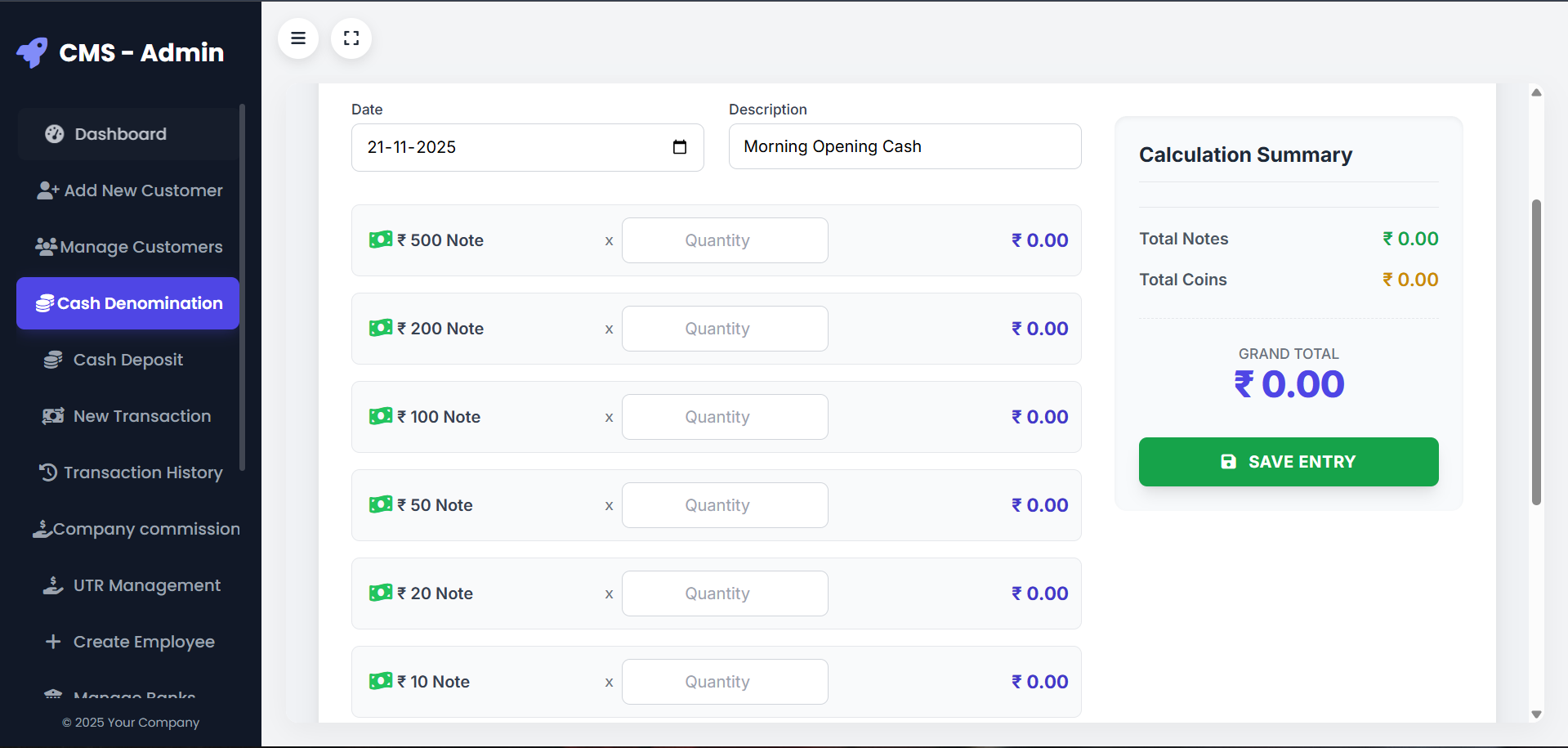Focus the ₹500 Note quantity field
The image size is (1568, 748).
(725, 240)
